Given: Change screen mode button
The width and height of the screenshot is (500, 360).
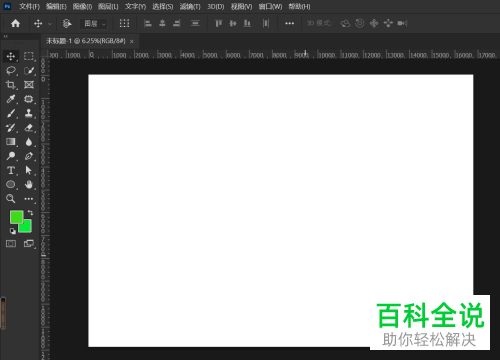Looking at the screenshot, I should click(29, 244).
